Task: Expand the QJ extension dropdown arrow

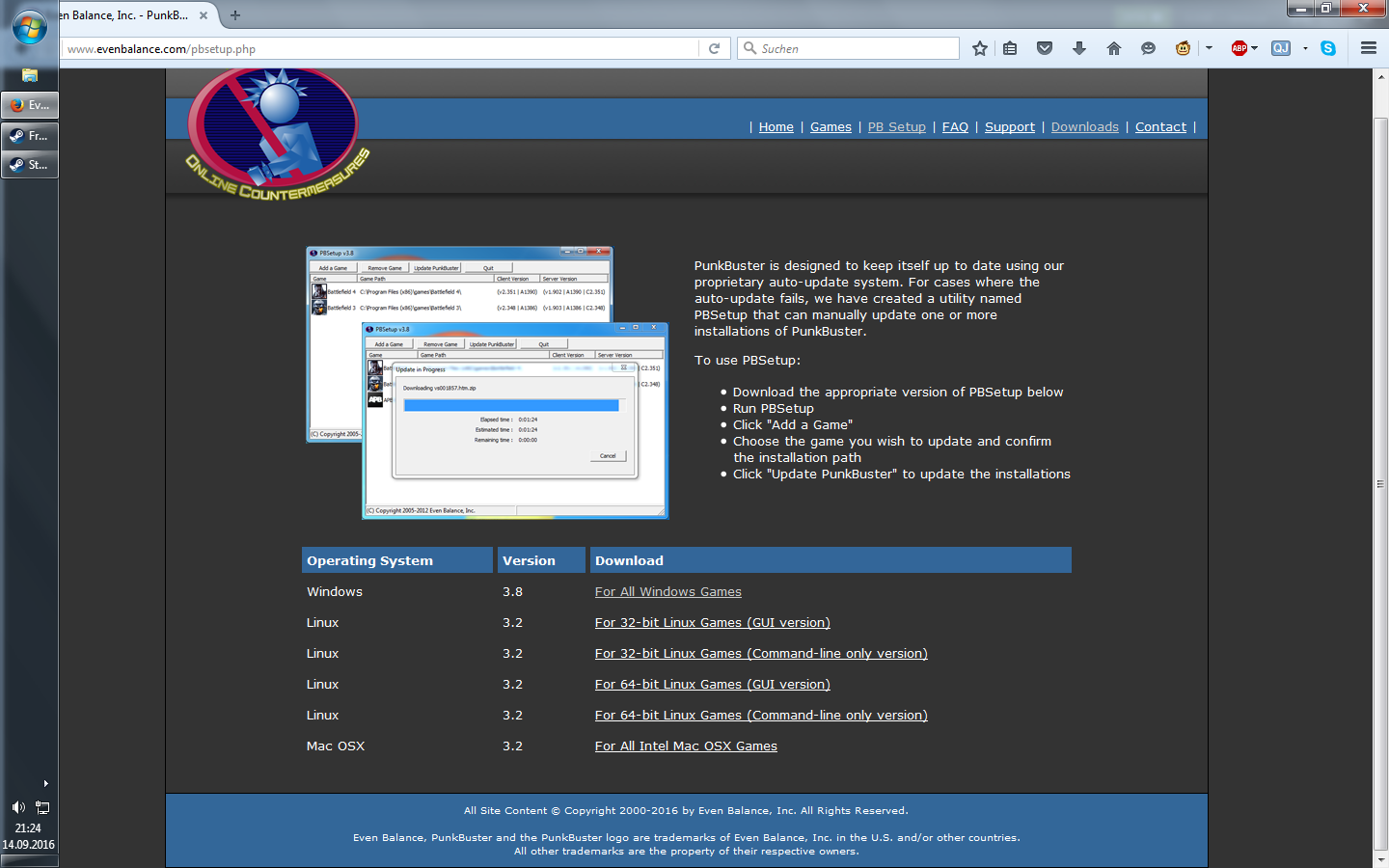Action: [1305, 48]
